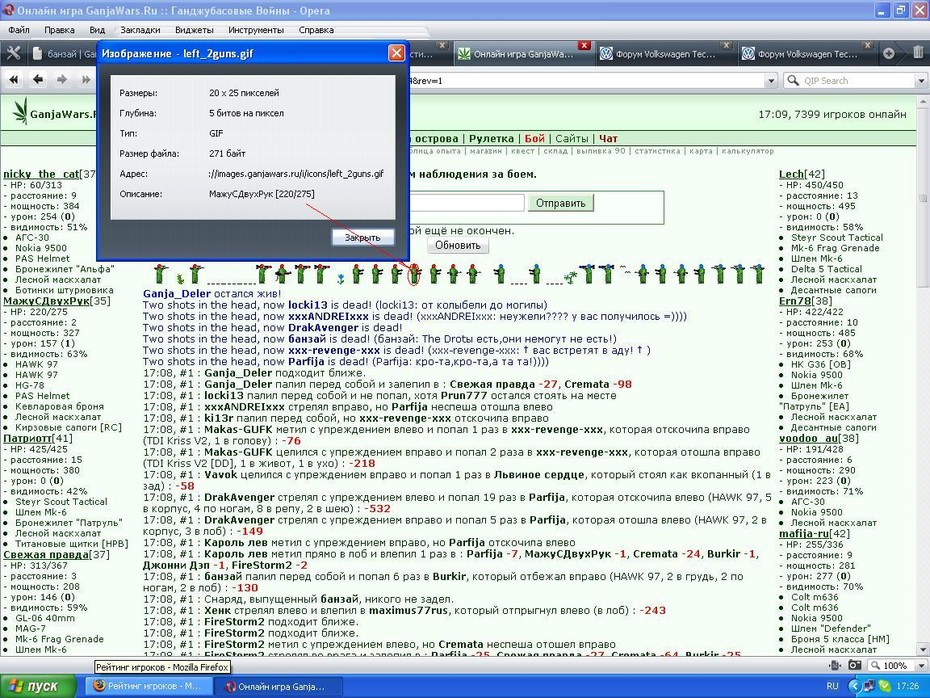Open player mafija-ru profile link

coord(806,533)
